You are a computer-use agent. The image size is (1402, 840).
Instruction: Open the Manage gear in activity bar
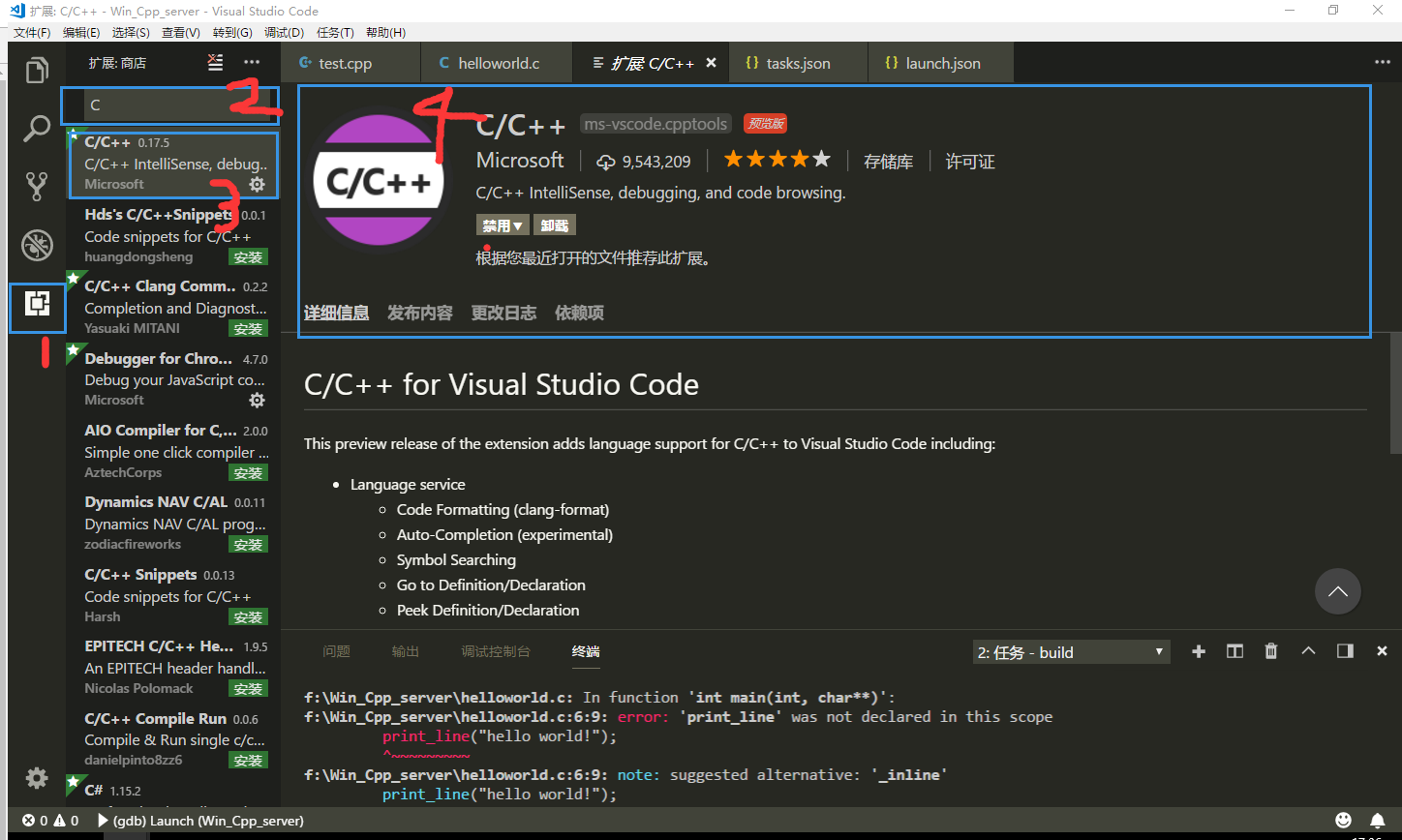point(37,778)
